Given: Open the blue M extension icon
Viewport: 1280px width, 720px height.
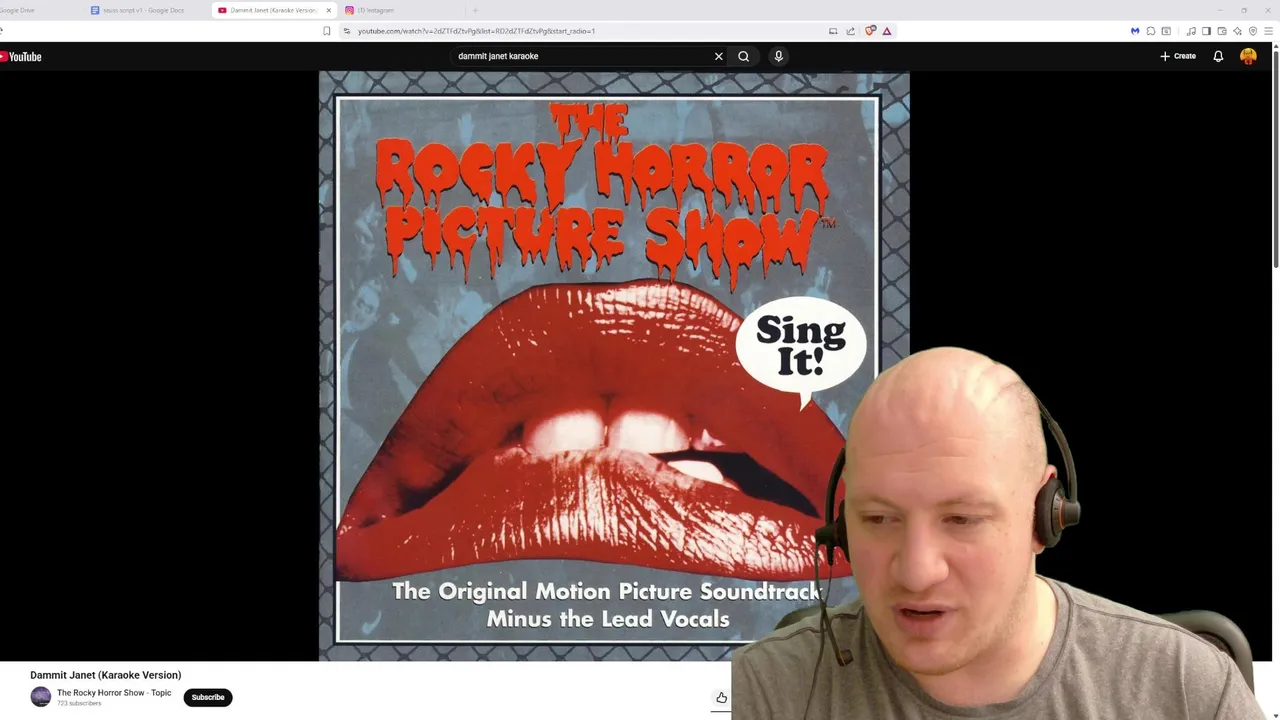Looking at the screenshot, I should click(x=1135, y=31).
